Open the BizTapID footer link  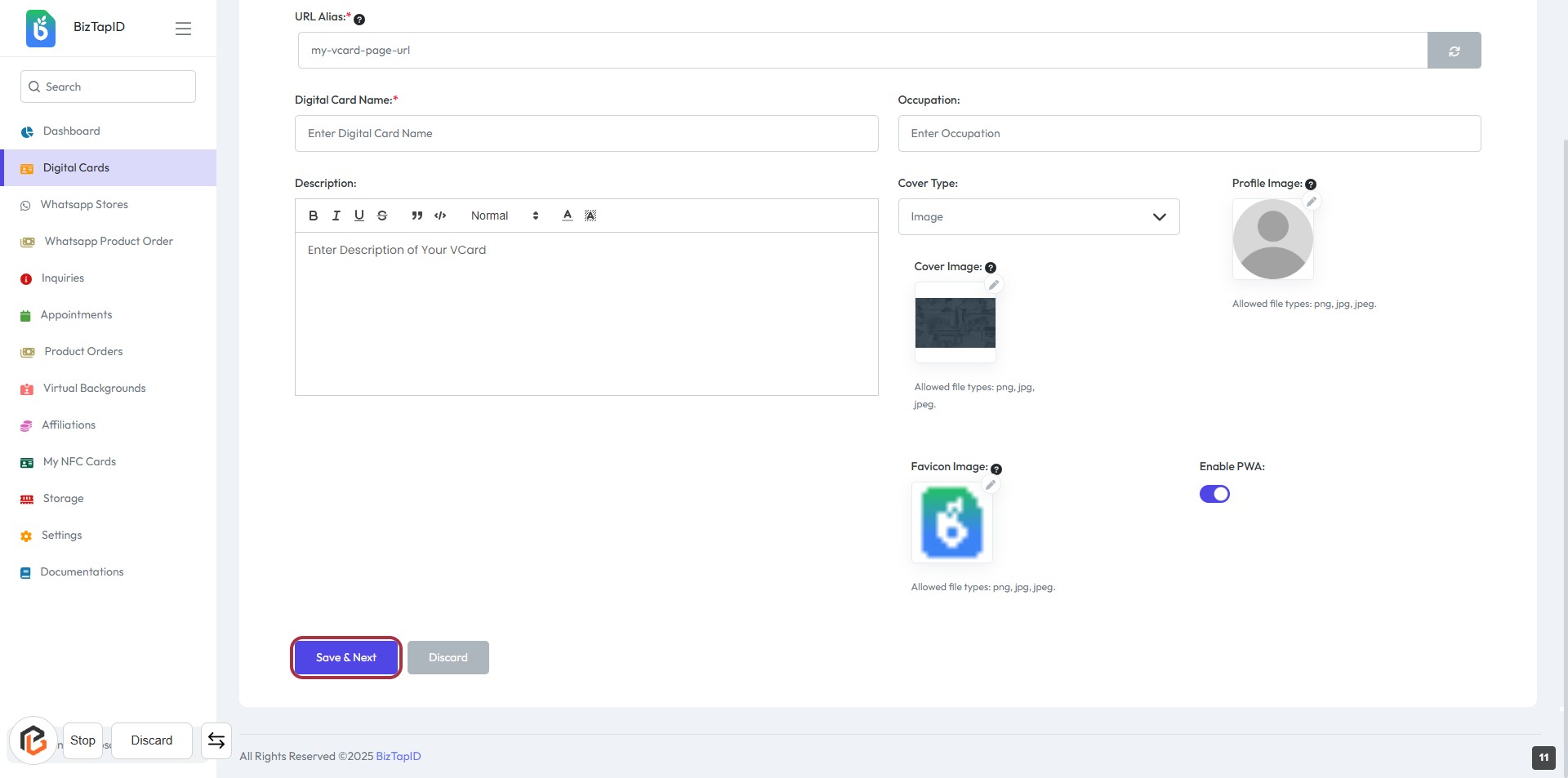(398, 757)
